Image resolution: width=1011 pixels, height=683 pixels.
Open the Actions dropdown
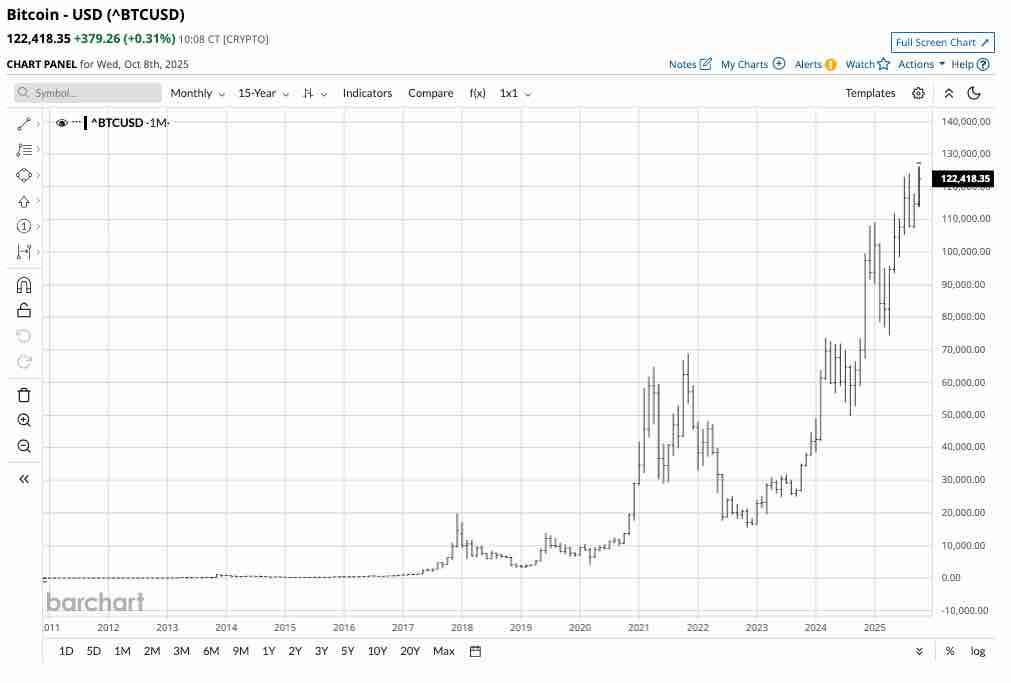[921, 64]
